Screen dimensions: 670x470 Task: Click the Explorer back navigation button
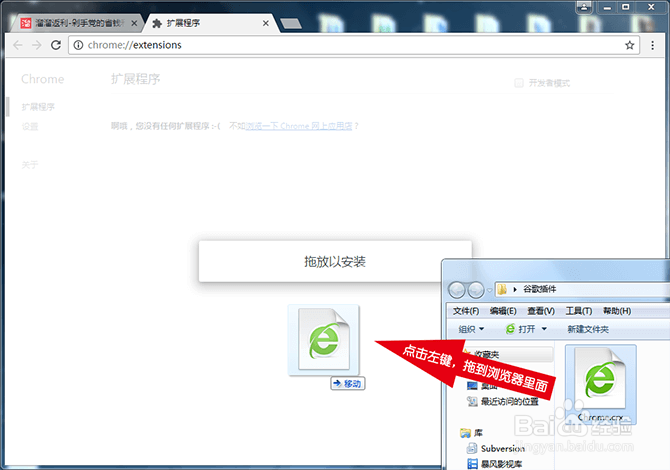point(456,290)
